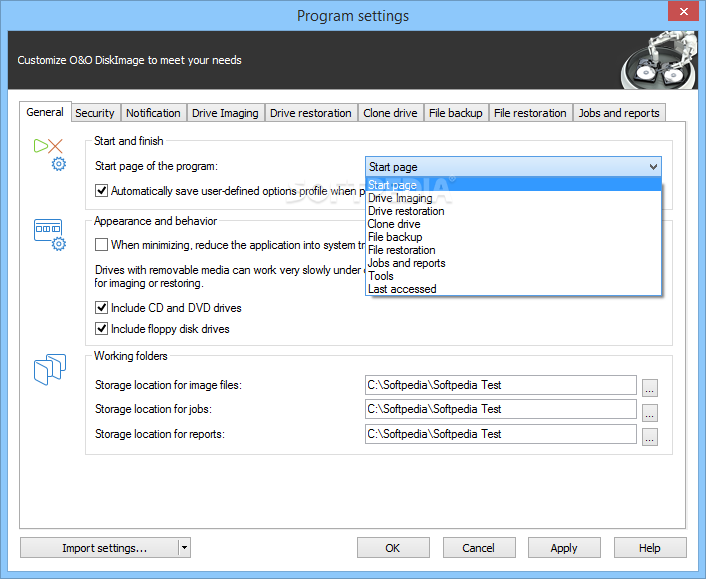Switch to the General tab
Image resolution: width=706 pixels, height=579 pixels.
(45, 112)
